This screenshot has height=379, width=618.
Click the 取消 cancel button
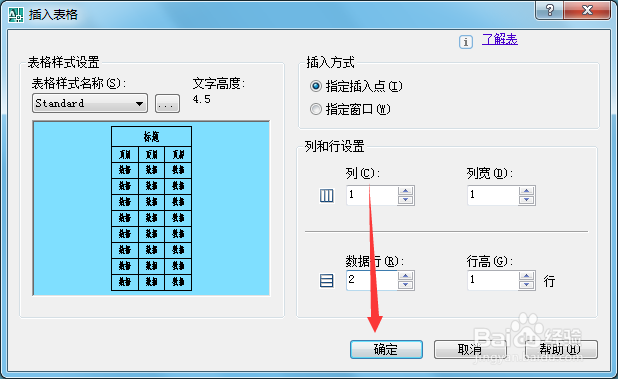[x=470, y=349]
